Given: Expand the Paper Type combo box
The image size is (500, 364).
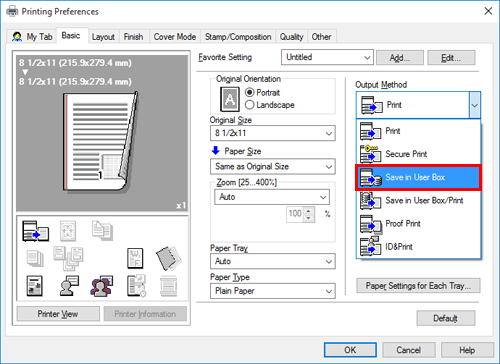Looking at the screenshot, I should pyautogui.click(x=273, y=291).
